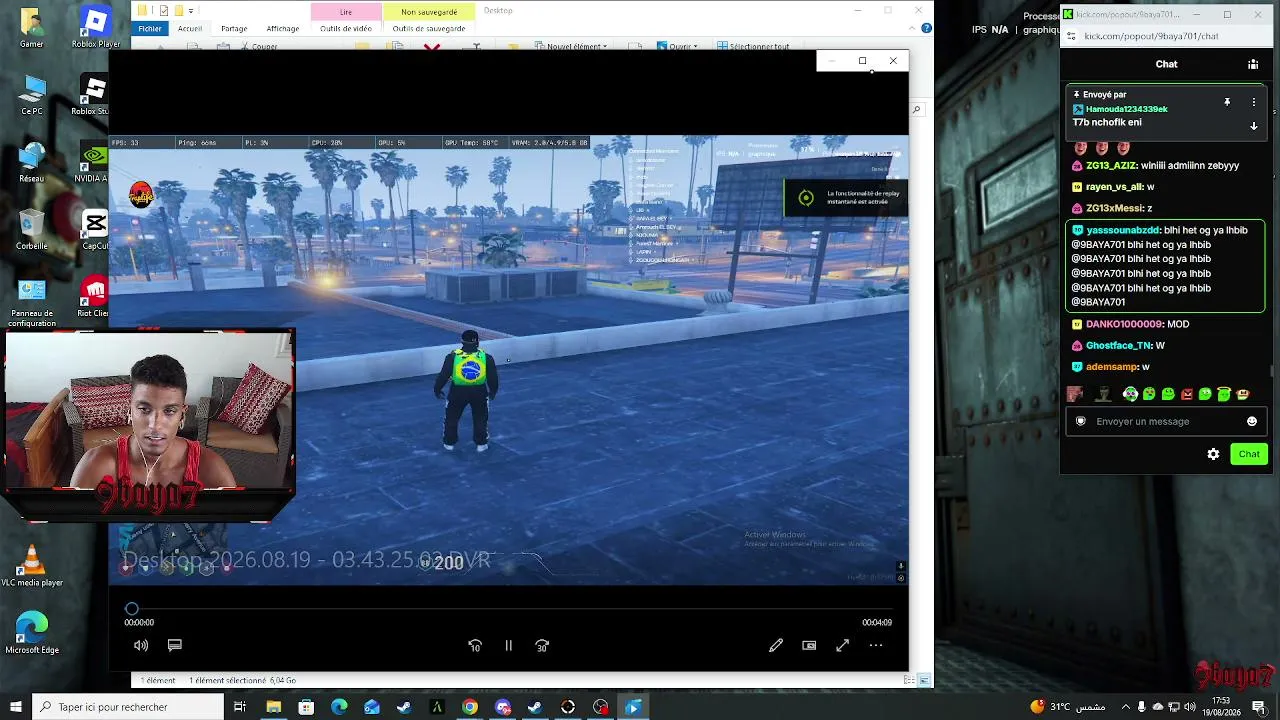Open the player's more options menu
Image resolution: width=1280 pixels, height=720 pixels.
(876, 646)
